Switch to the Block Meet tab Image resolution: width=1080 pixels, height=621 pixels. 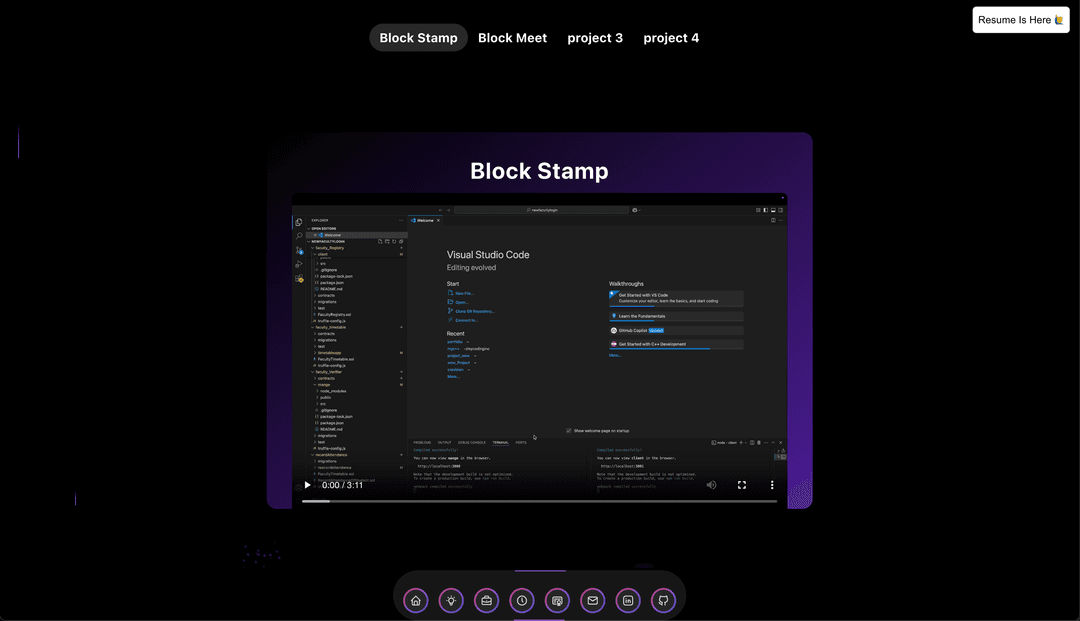pos(512,38)
